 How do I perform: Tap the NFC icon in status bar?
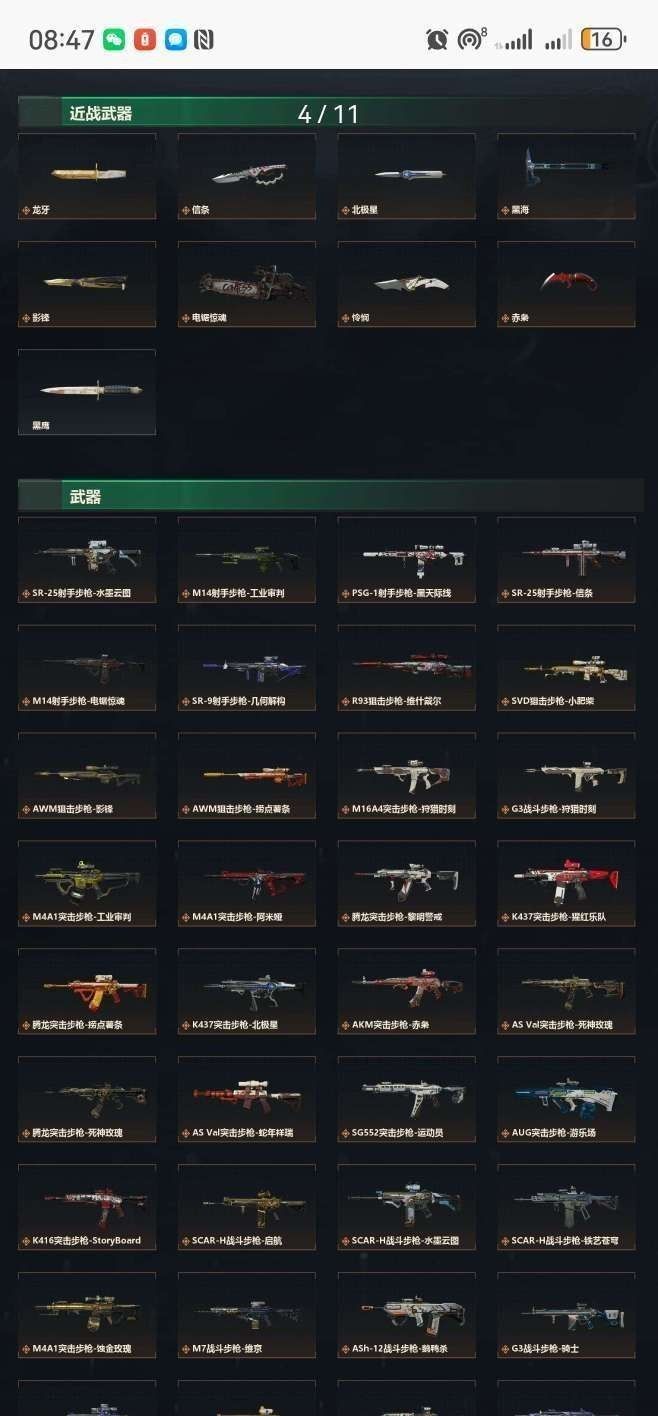click(204, 40)
